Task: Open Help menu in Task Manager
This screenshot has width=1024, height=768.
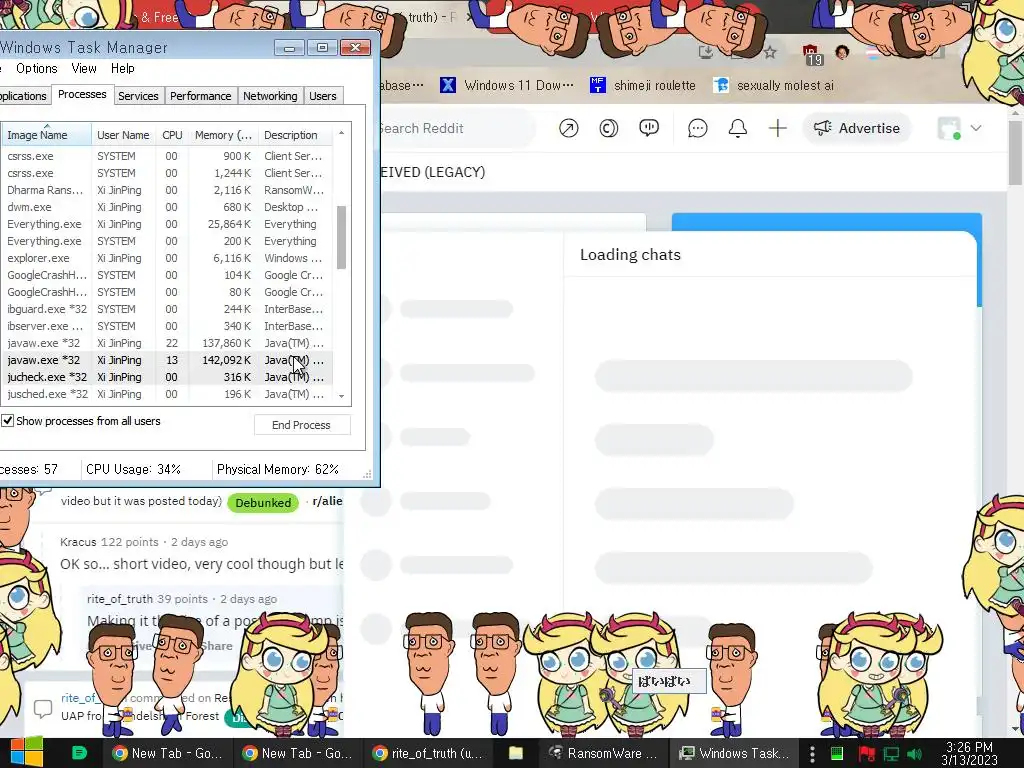Action: (122, 69)
